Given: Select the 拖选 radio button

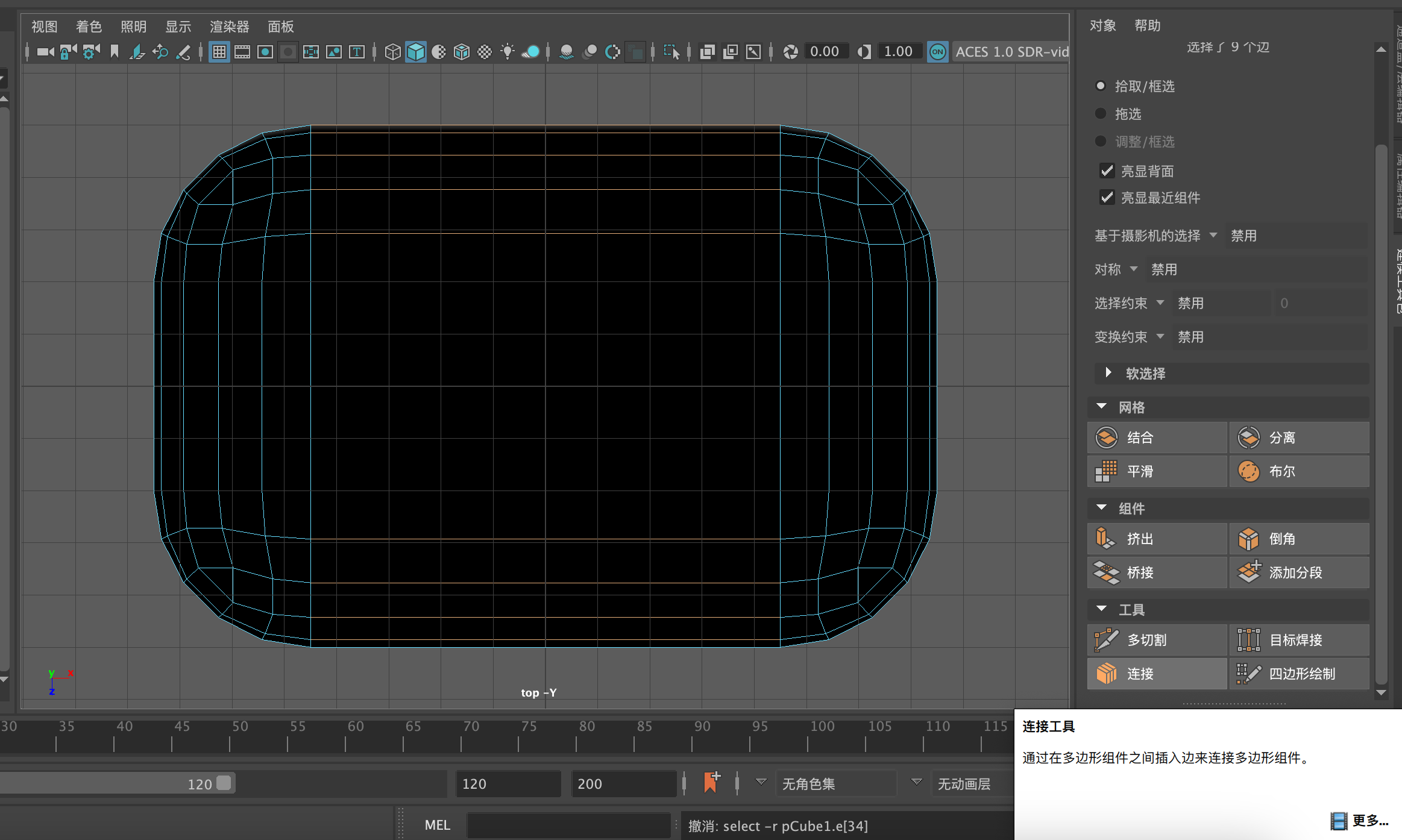Looking at the screenshot, I should 1101,113.
